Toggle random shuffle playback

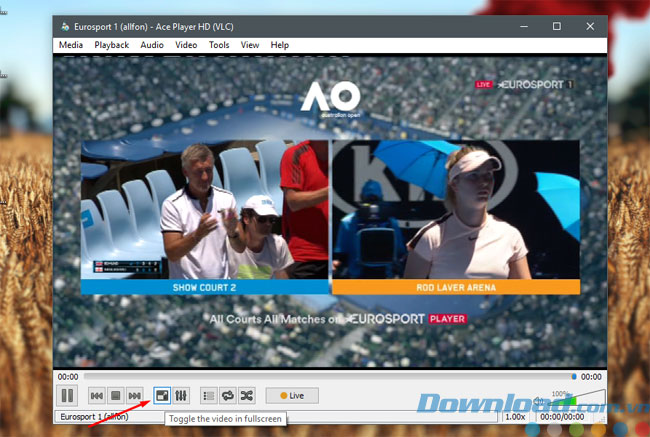click(x=247, y=395)
